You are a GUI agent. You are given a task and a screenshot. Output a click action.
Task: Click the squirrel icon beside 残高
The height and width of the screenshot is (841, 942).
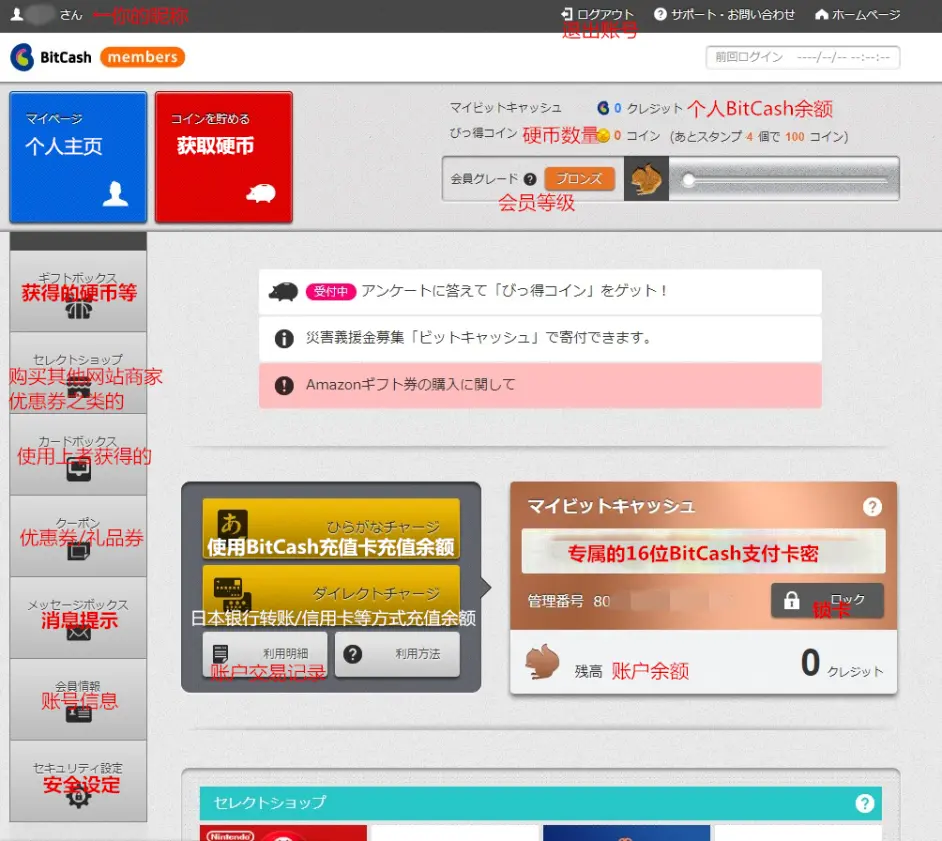click(x=542, y=663)
